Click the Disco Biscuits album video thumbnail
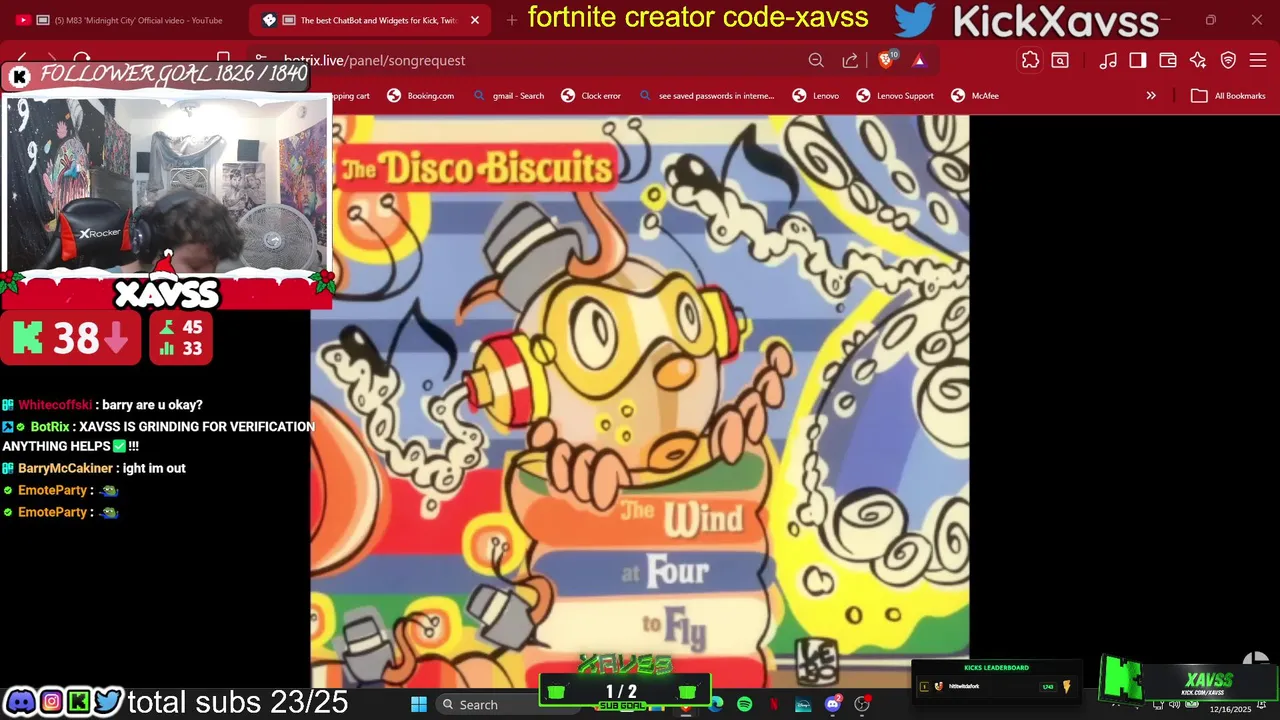 tap(640, 400)
